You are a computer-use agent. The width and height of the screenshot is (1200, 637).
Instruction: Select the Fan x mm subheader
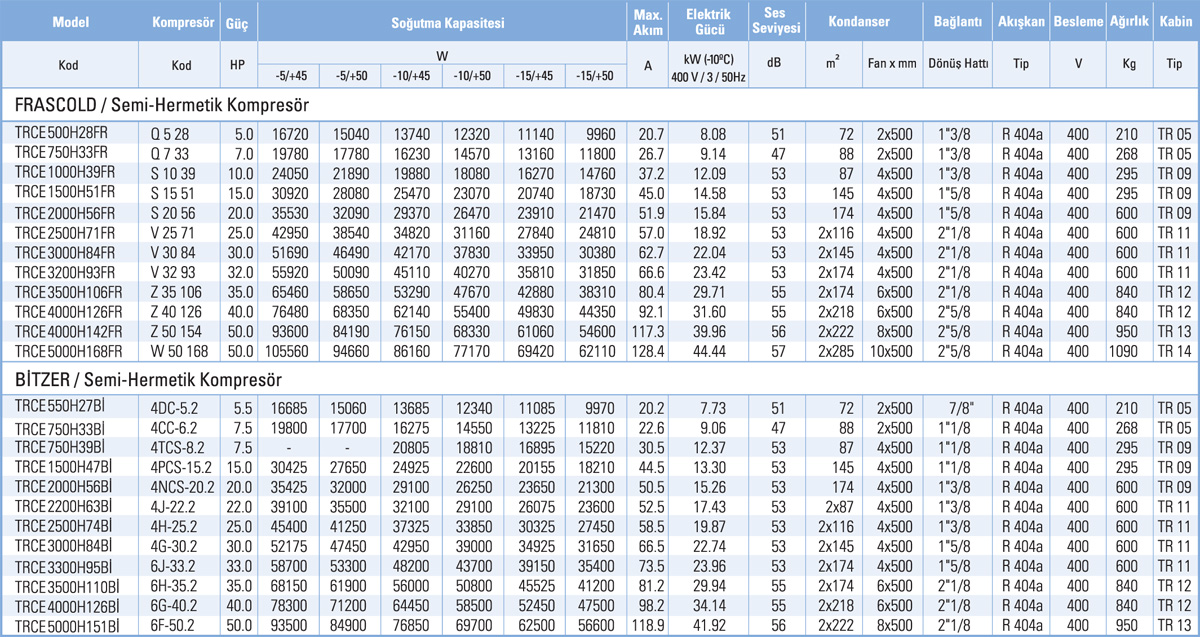coord(894,64)
